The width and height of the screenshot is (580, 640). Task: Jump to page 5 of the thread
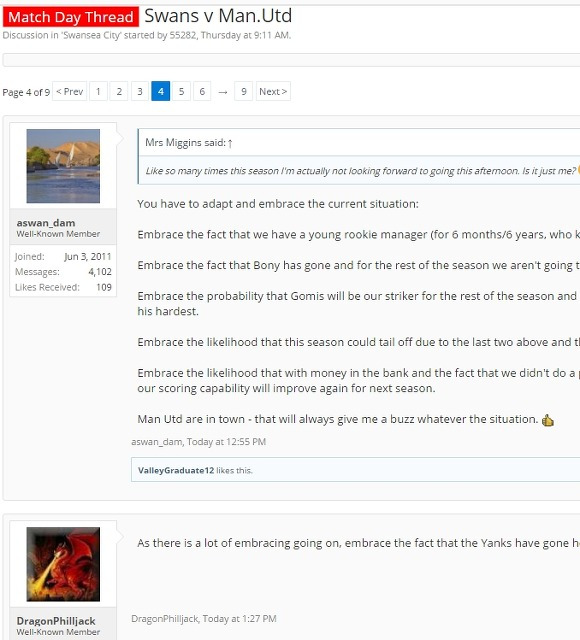181,91
